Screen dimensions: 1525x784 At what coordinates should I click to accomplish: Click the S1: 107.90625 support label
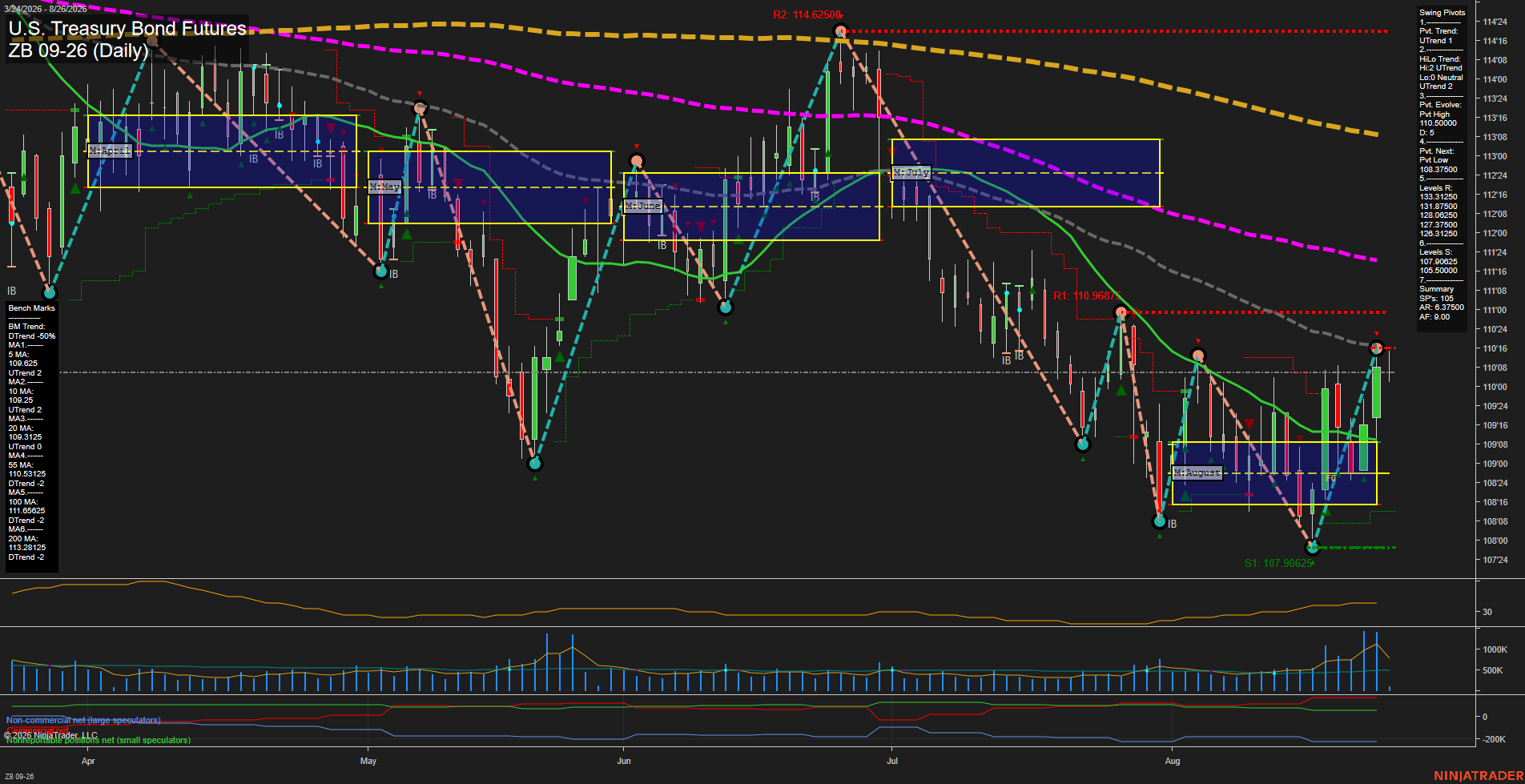click(1278, 564)
